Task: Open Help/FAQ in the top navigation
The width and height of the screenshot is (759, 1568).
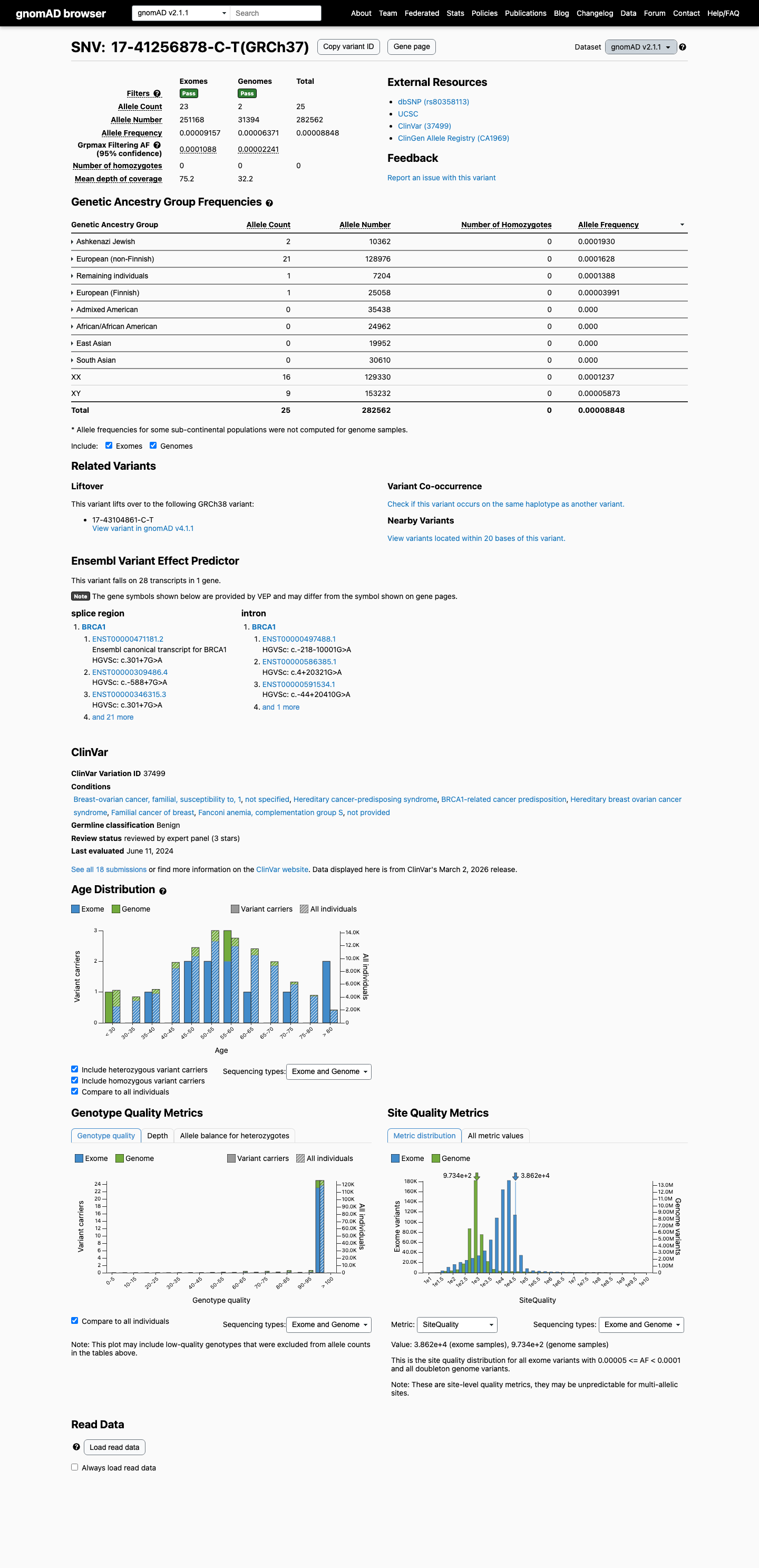Action: (723, 13)
